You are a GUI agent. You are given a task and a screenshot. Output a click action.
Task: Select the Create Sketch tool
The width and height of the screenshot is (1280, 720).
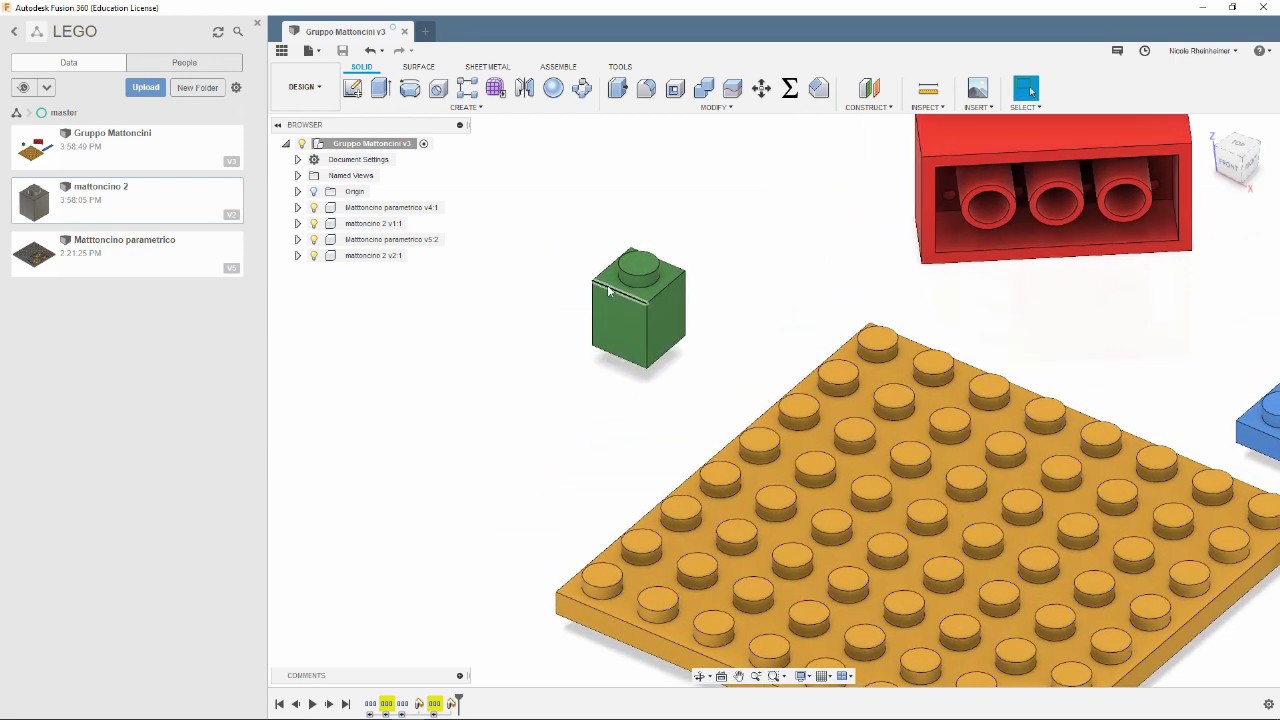(x=352, y=88)
